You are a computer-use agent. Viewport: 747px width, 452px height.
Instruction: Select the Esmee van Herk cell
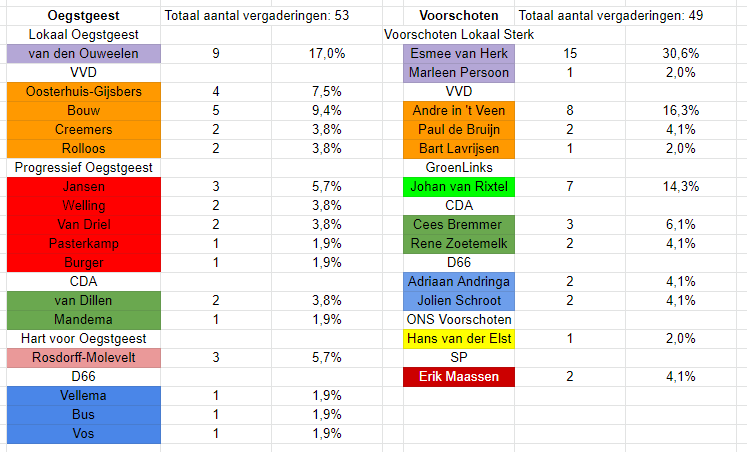click(459, 53)
